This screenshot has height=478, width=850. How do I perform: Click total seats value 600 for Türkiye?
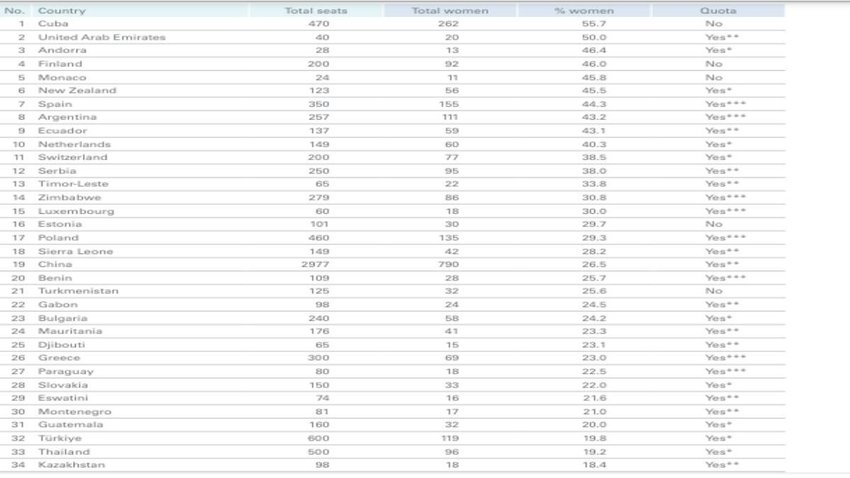point(318,437)
